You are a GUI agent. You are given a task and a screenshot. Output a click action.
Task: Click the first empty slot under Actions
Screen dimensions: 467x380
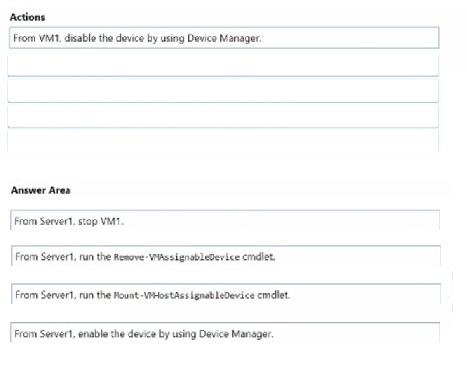coord(223,65)
